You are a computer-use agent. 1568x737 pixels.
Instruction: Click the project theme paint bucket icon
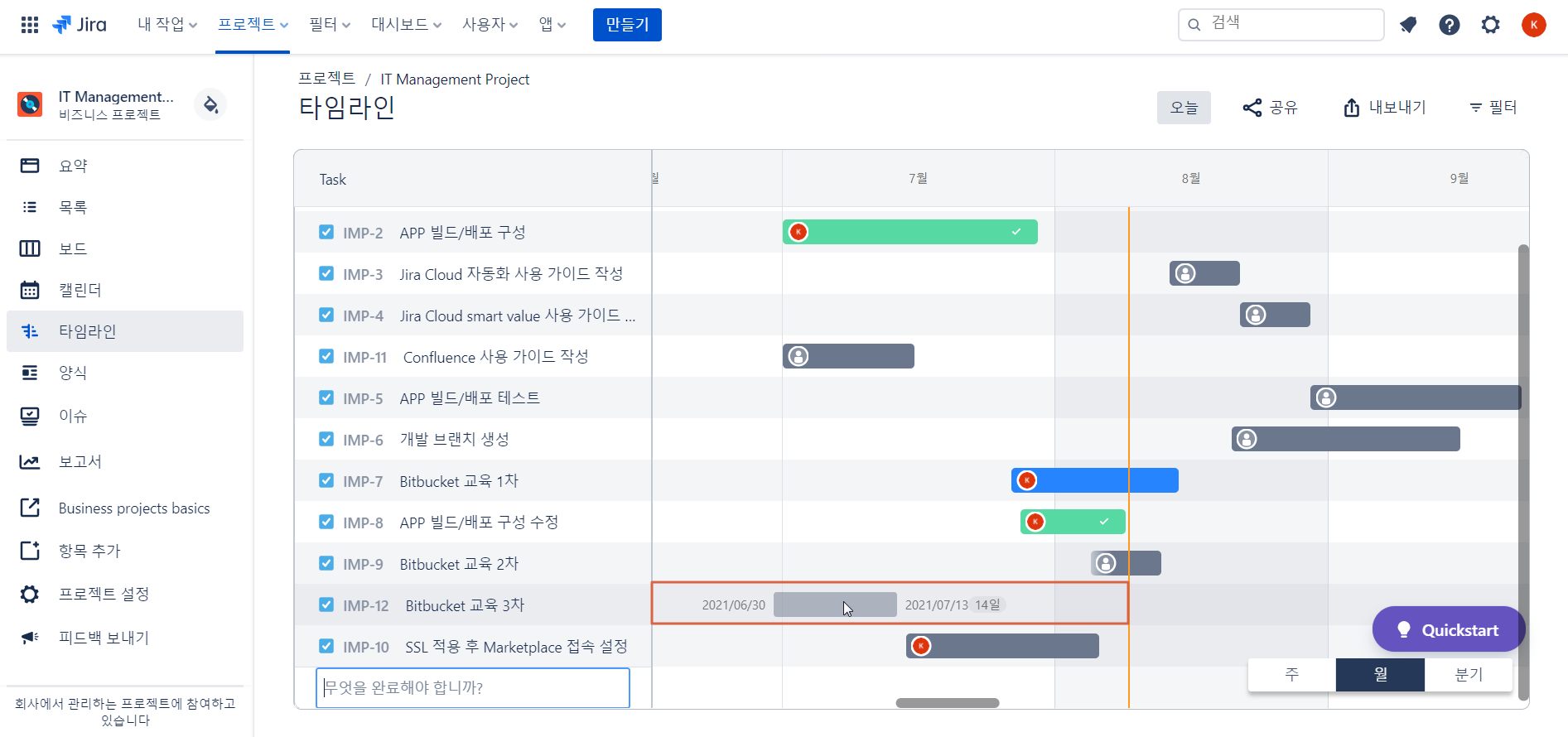[x=210, y=105]
